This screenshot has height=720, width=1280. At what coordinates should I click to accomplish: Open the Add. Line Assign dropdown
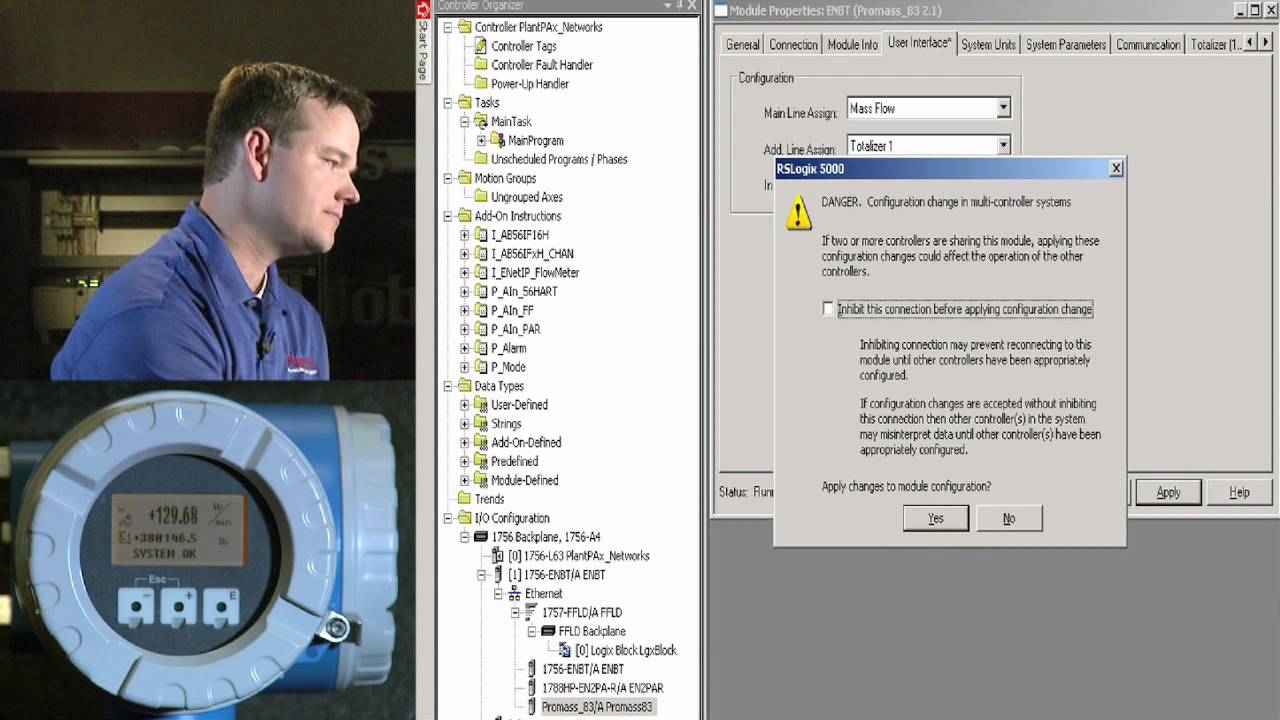(1003, 146)
